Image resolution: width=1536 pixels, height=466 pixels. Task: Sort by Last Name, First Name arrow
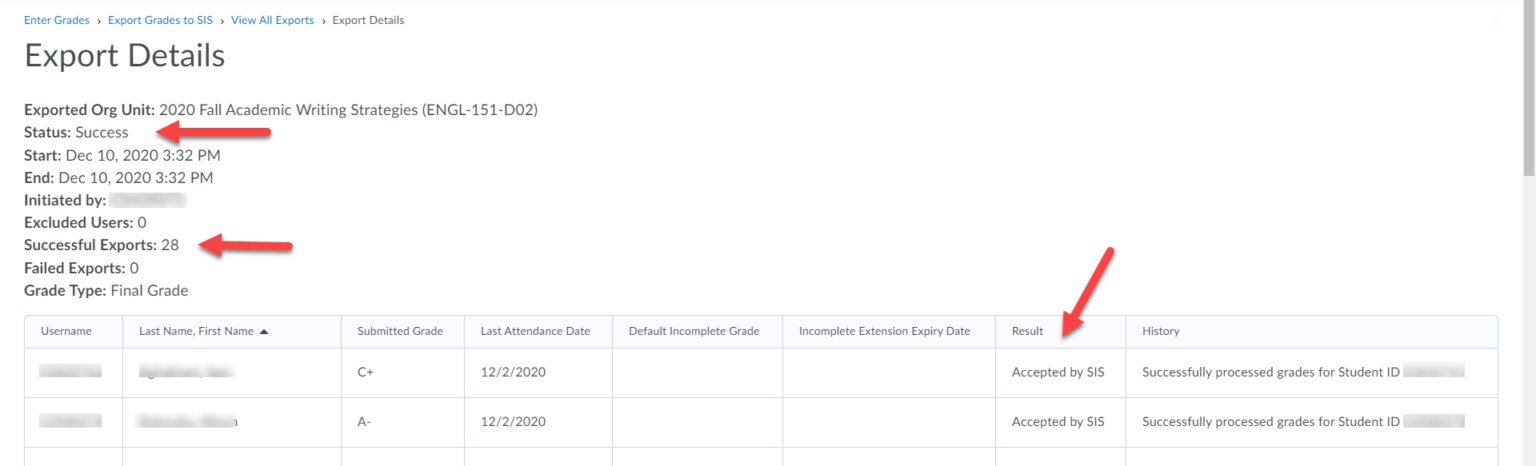(x=264, y=332)
